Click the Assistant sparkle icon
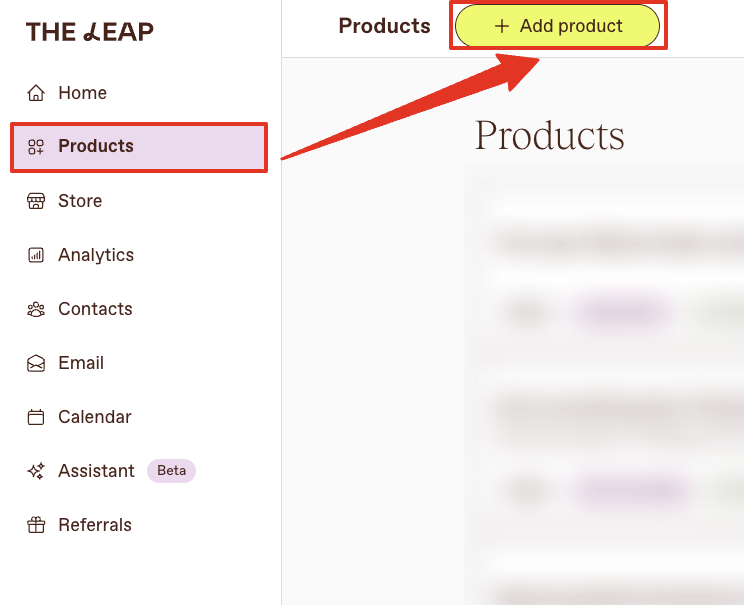744x605 pixels. (36, 471)
